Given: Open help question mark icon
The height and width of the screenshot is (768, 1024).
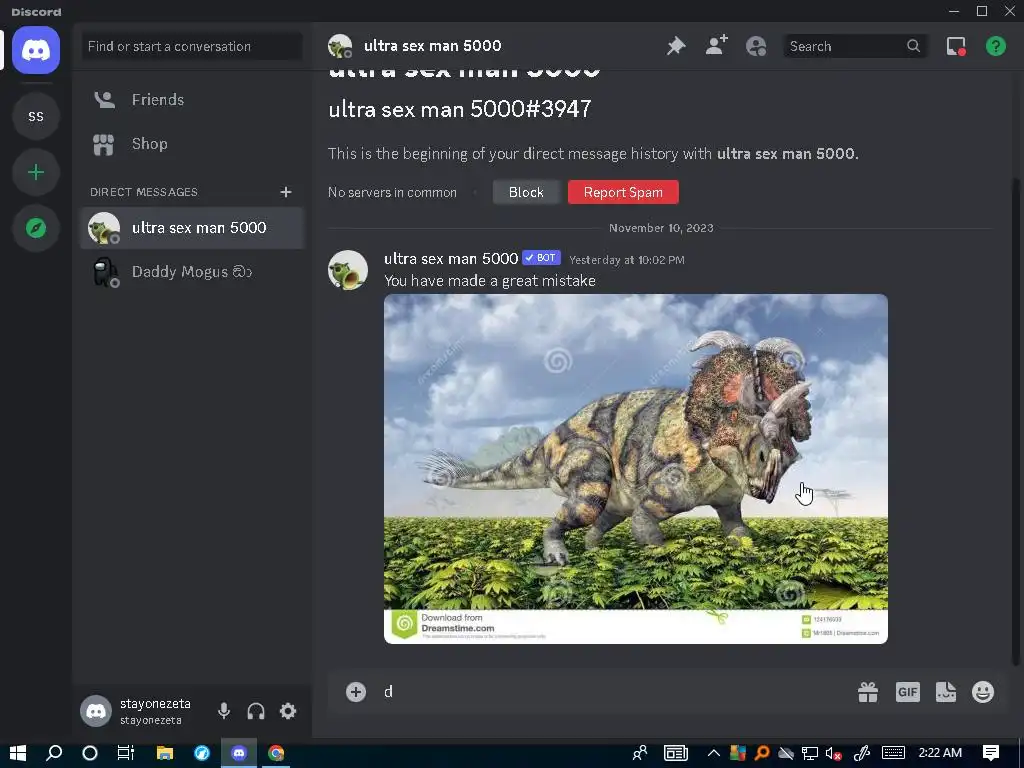Looking at the screenshot, I should click(996, 46).
